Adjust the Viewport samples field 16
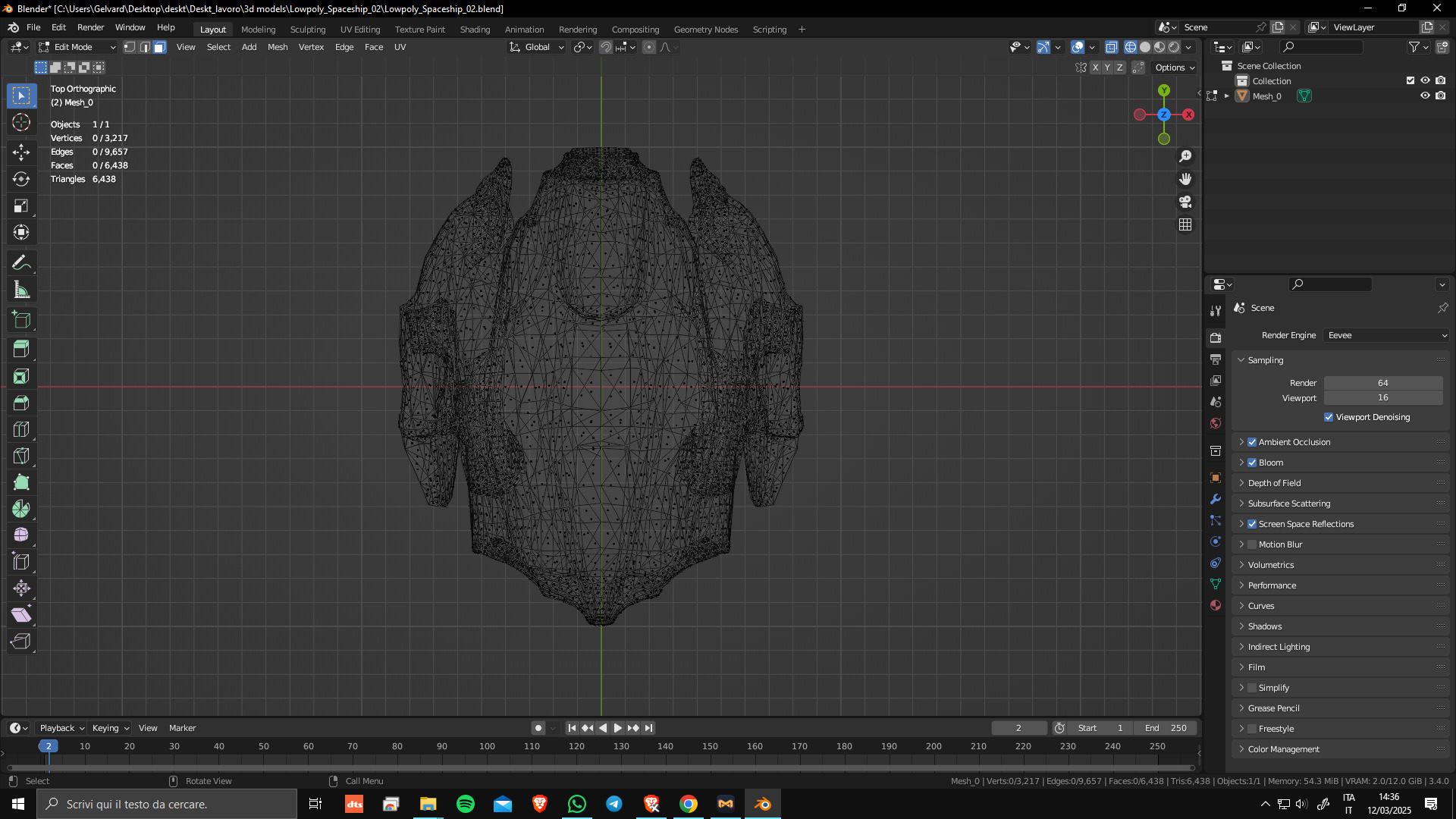Image resolution: width=1456 pixels, height=819 pixels. click(1383, 397)
